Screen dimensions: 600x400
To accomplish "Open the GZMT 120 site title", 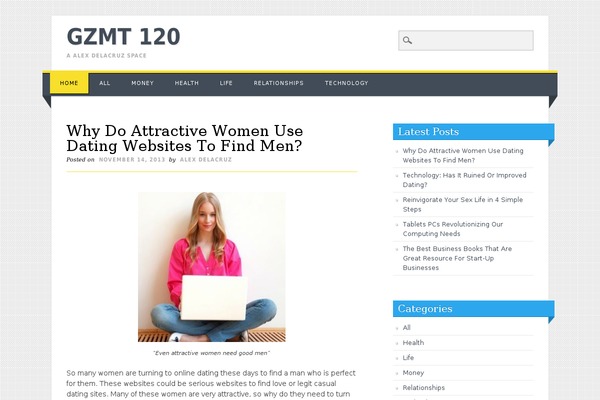I will tap(123, 37).
